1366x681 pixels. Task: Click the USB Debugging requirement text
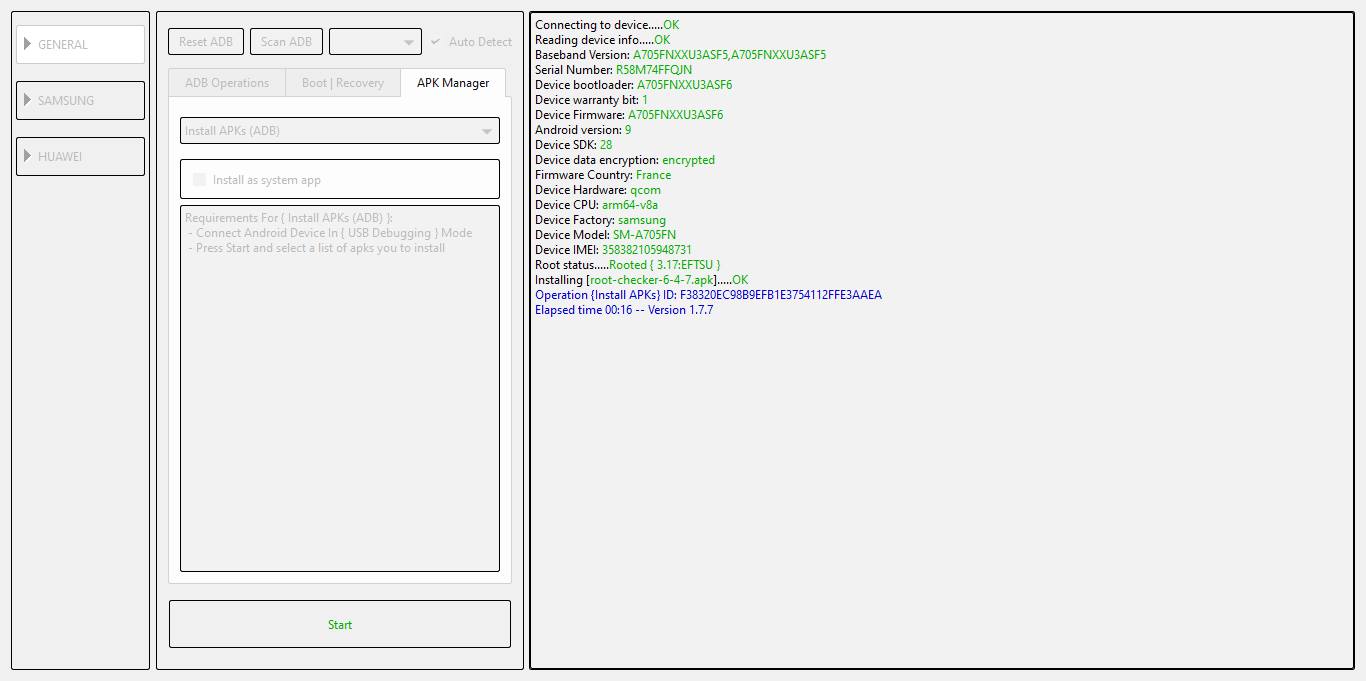tap(330, 233)
